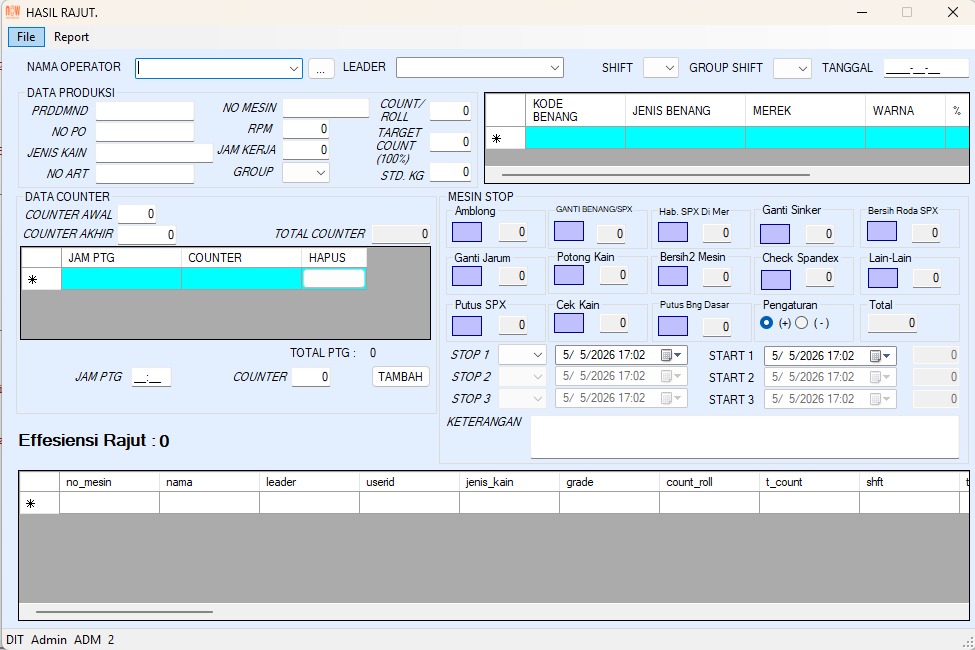
Task: Click the Amblong count field
Action: (x=514, y=232)
